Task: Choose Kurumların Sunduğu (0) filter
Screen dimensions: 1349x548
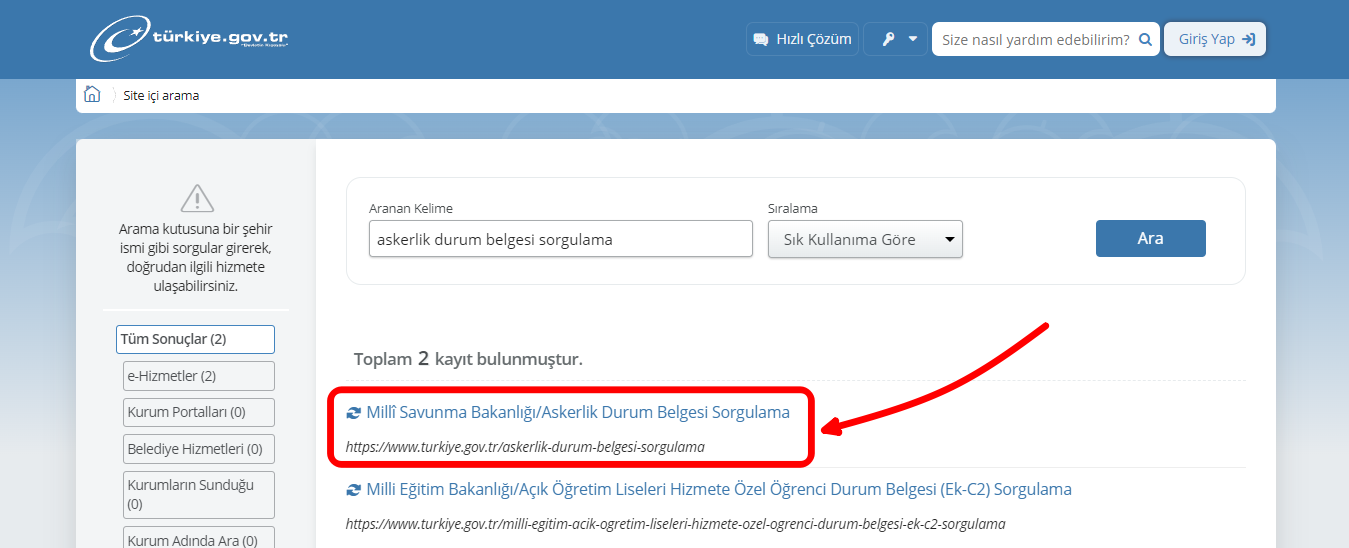Action: coord(198,494)
